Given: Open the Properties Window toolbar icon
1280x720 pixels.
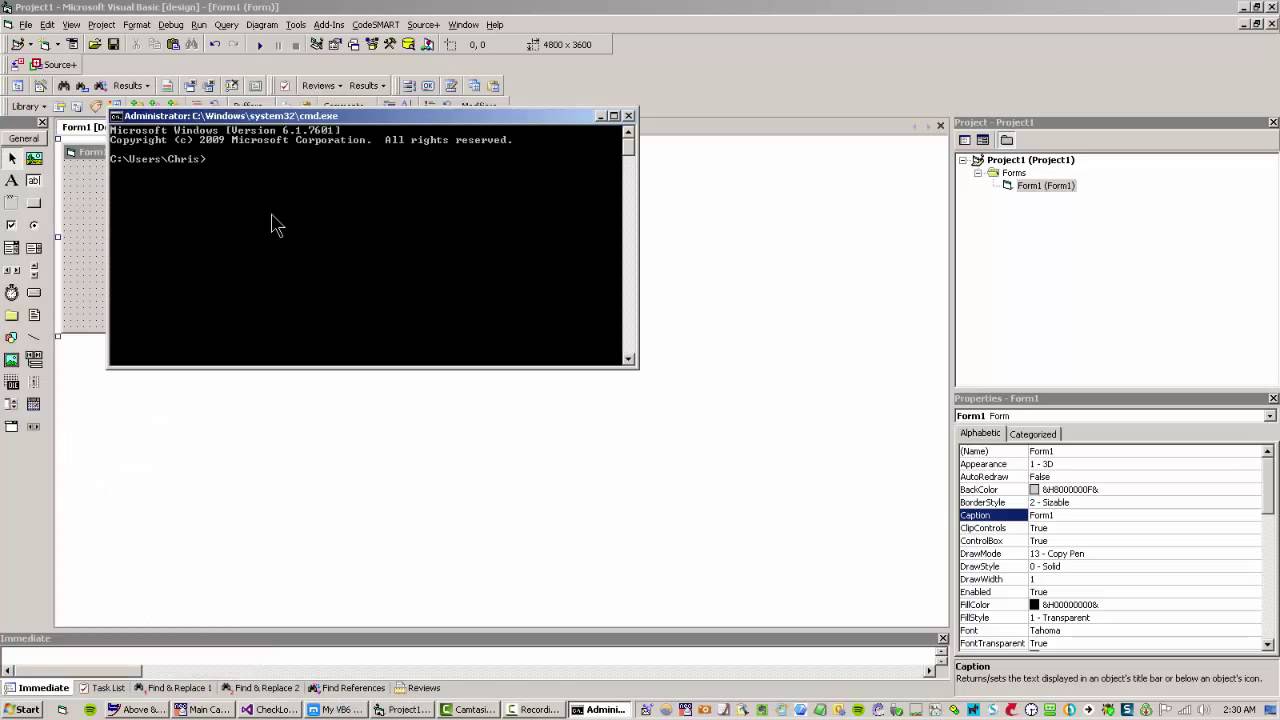Looking at the screenshot, I should pyautogui.click(x=335, y=44).
